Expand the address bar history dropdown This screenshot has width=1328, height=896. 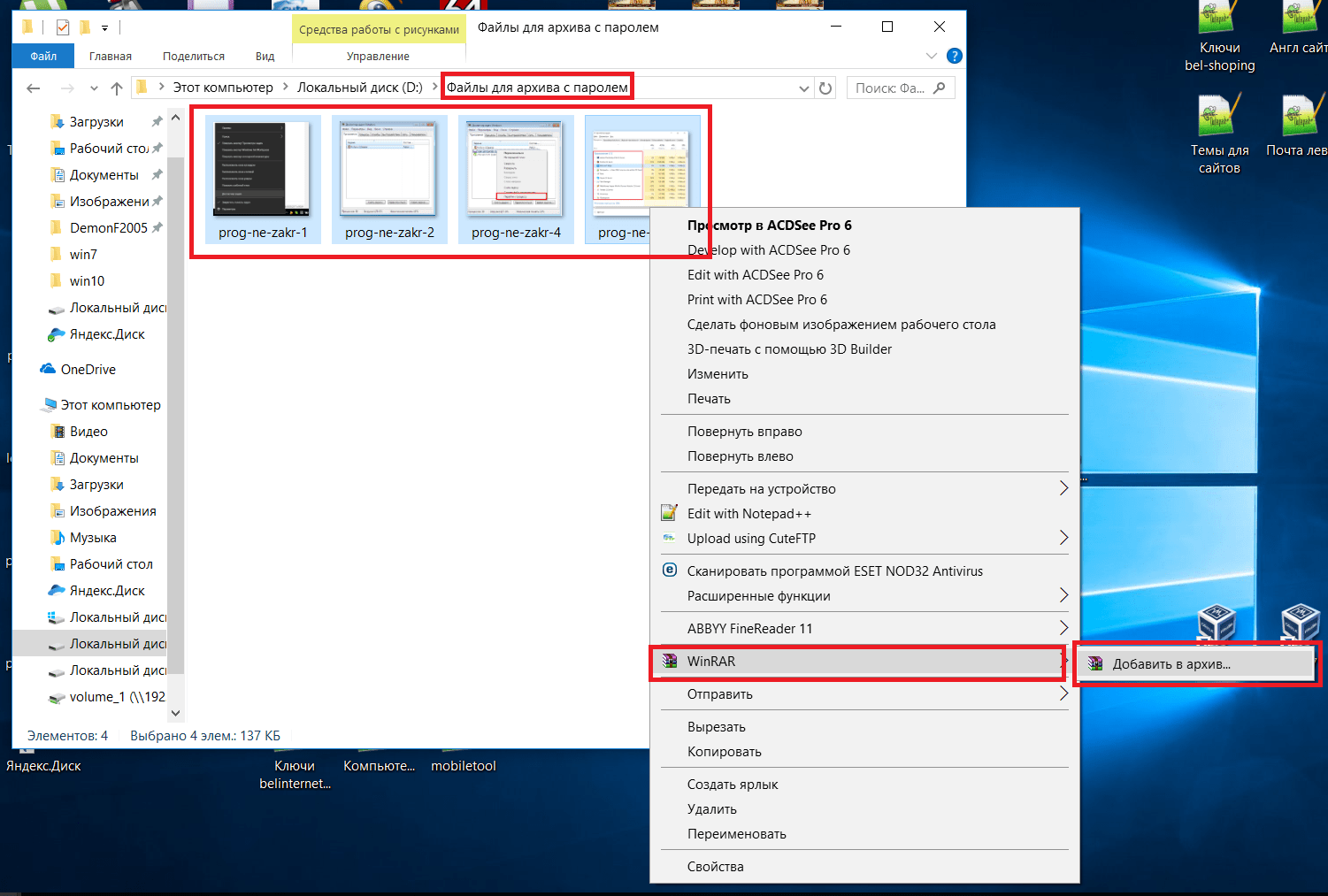coord(803,88)
